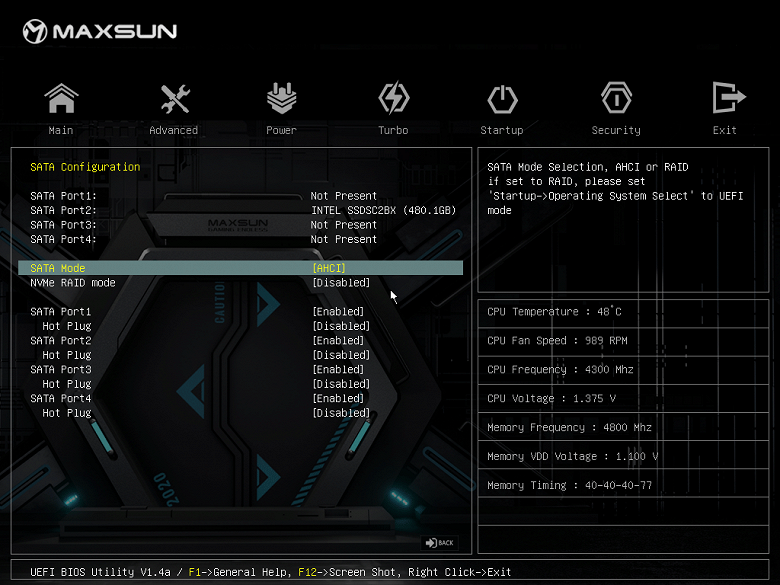
Task: Toggle SATA Port2 [Enabled] setting
Action: (338, 340)
